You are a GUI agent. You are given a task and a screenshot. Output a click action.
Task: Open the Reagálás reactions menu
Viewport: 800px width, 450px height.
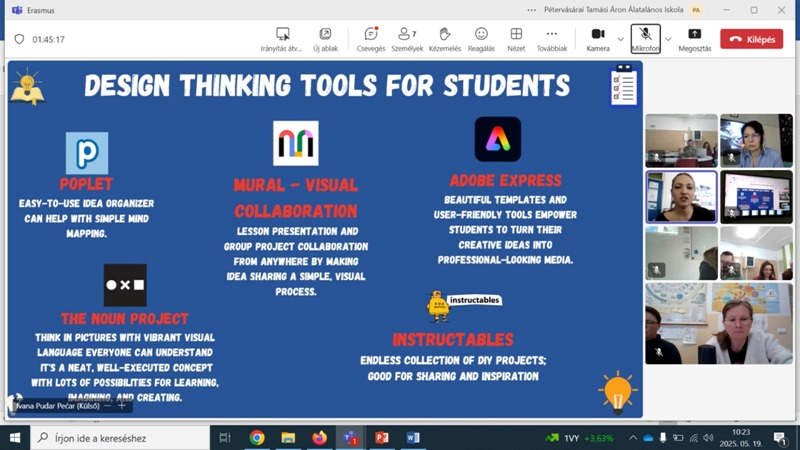pyautogui.click(x=481, y=39)
